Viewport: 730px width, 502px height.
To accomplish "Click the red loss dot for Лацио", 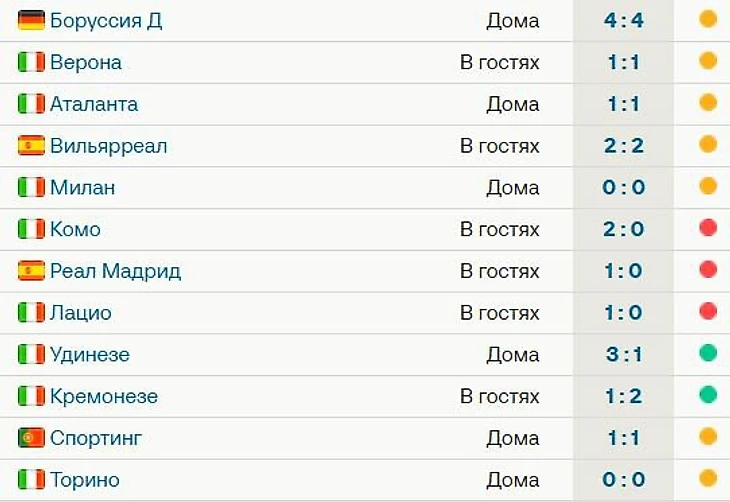I will click(708, 311).
